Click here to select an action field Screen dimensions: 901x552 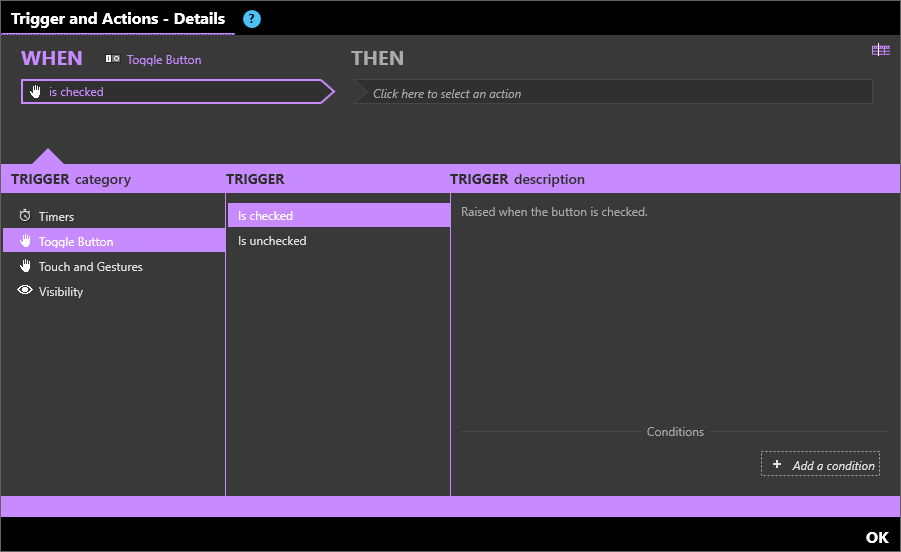pos(613,92)
